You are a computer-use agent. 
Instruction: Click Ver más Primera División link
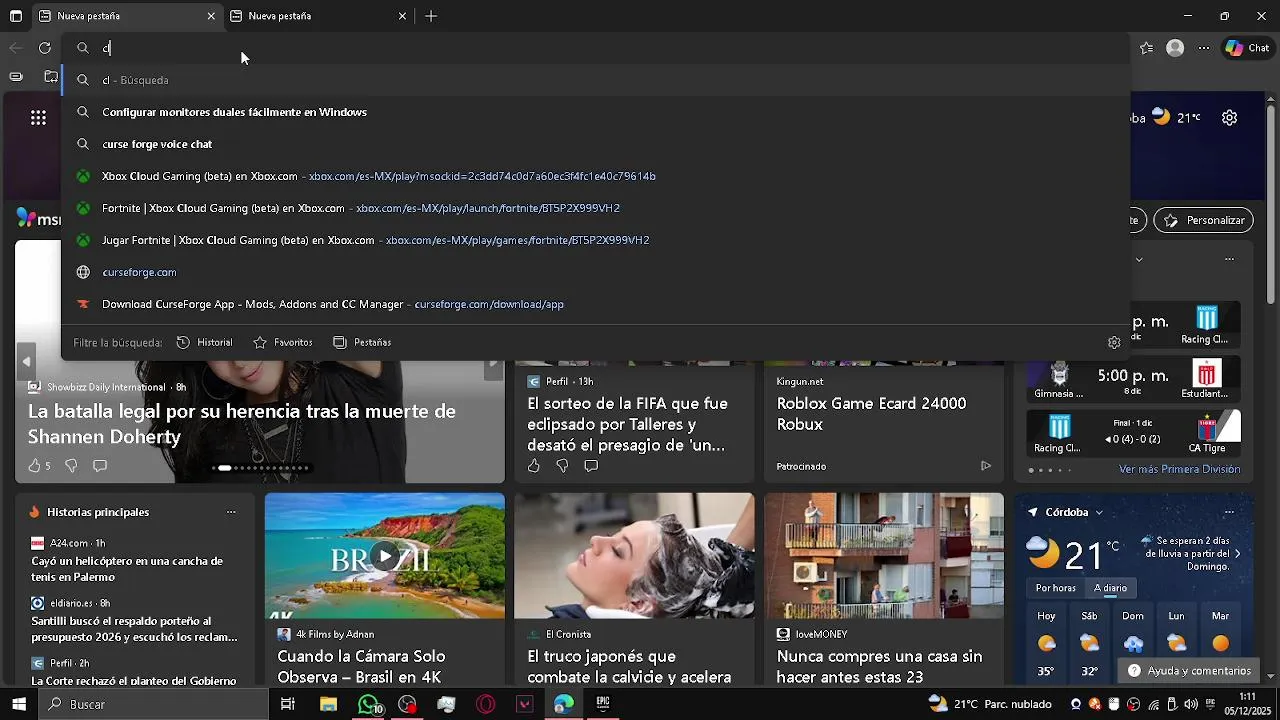[x=1179, y=469]
